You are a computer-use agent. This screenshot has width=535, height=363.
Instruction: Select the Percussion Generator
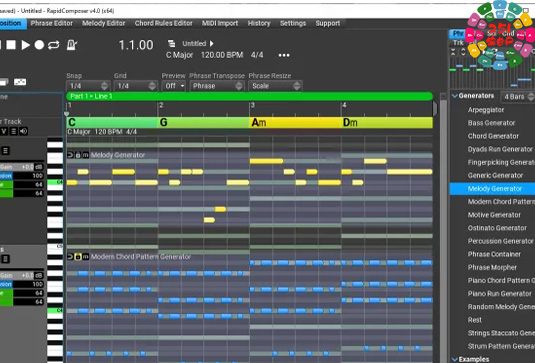(x=501, y=241)
